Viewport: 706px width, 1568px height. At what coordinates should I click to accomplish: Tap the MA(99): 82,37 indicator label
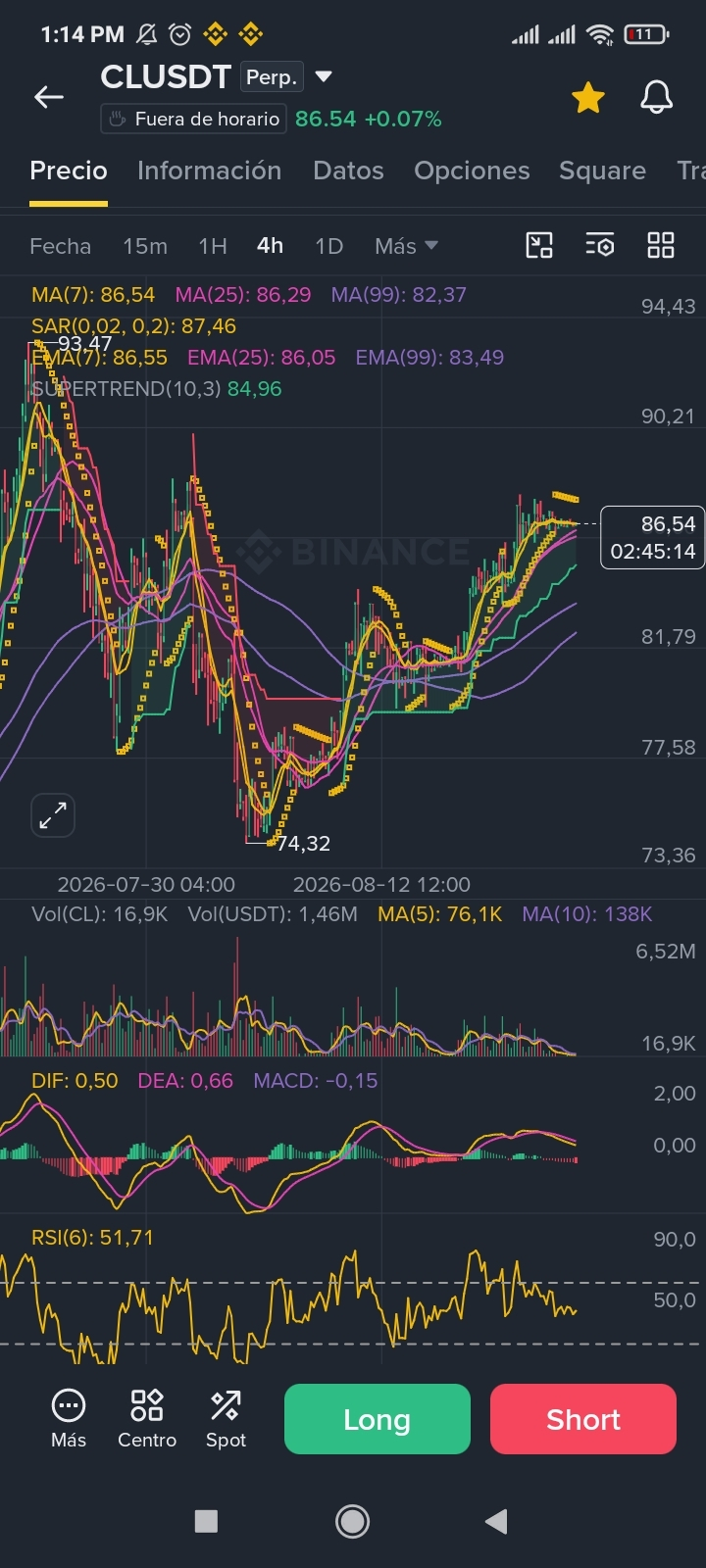399,295
